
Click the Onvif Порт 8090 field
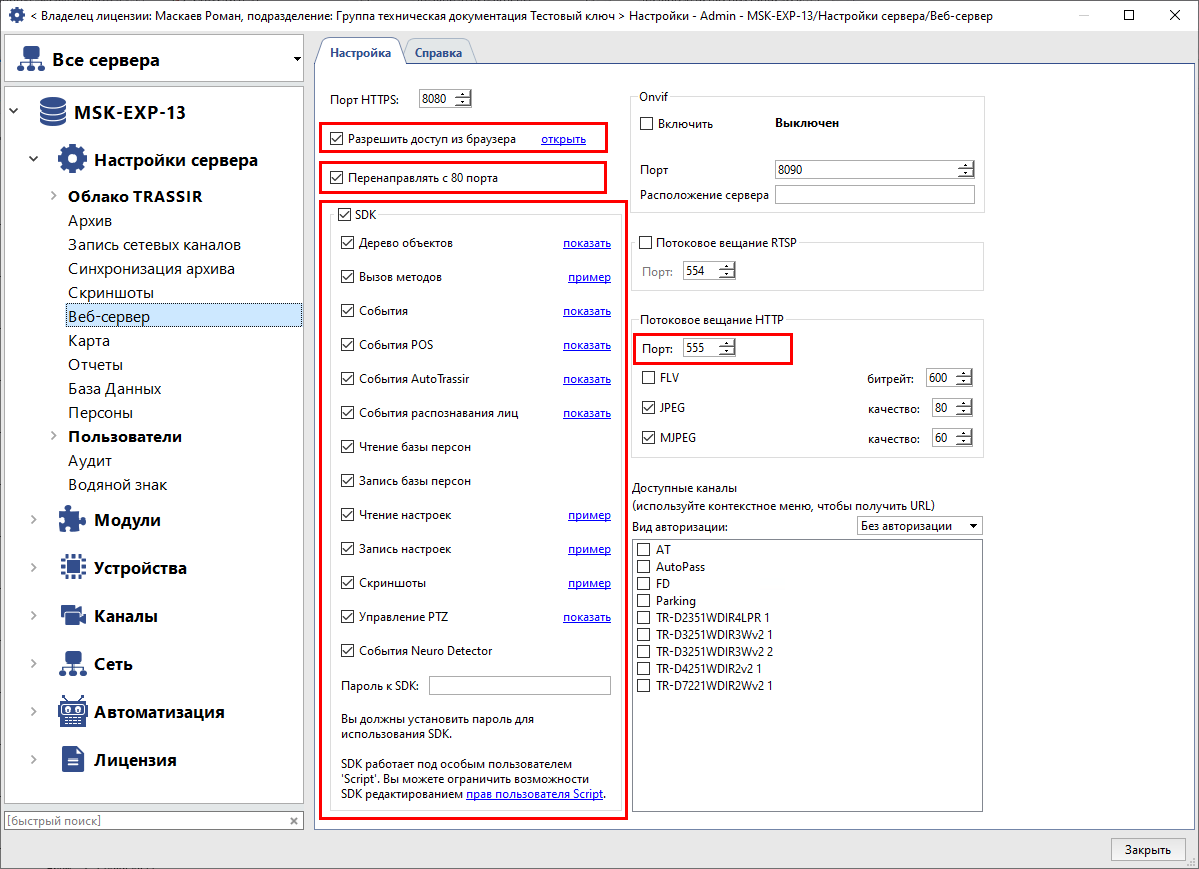[x=866, y=170]
